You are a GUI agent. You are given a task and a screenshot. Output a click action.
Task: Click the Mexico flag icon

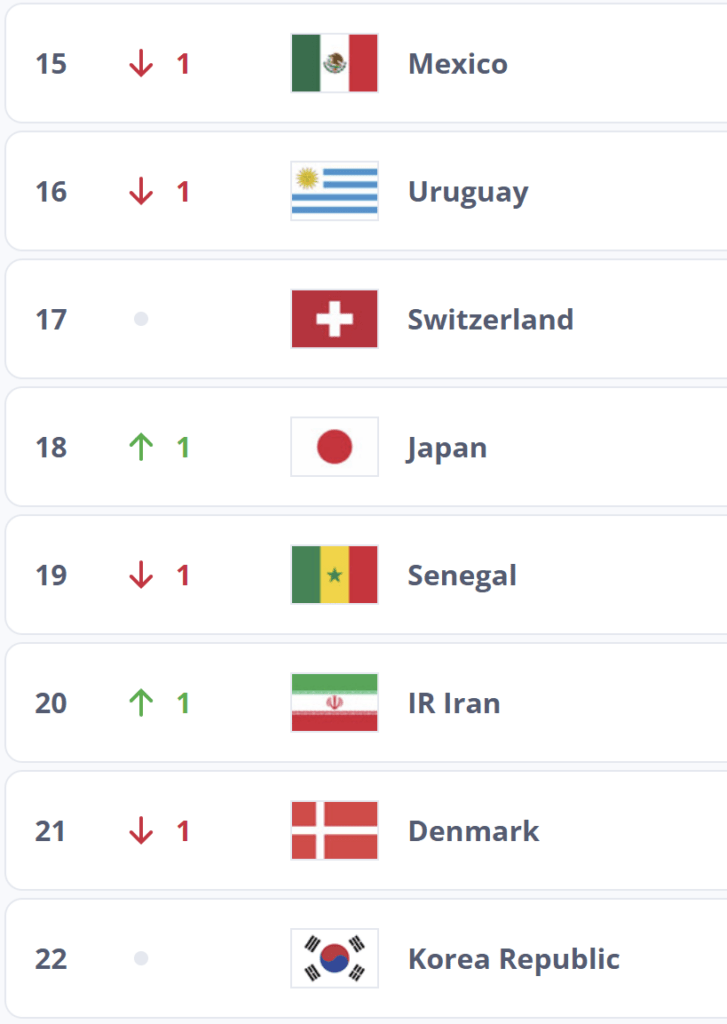pos(334,64)
